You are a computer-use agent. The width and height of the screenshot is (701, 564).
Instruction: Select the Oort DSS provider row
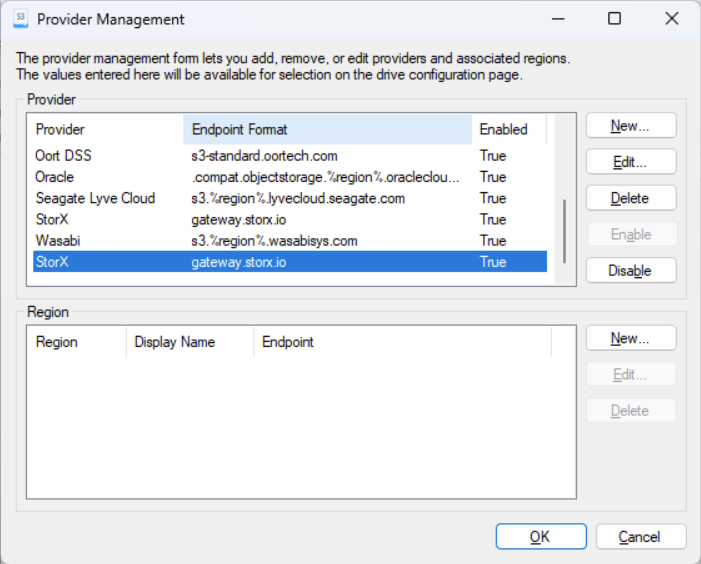pyautogui.click(x=290, y=156)
